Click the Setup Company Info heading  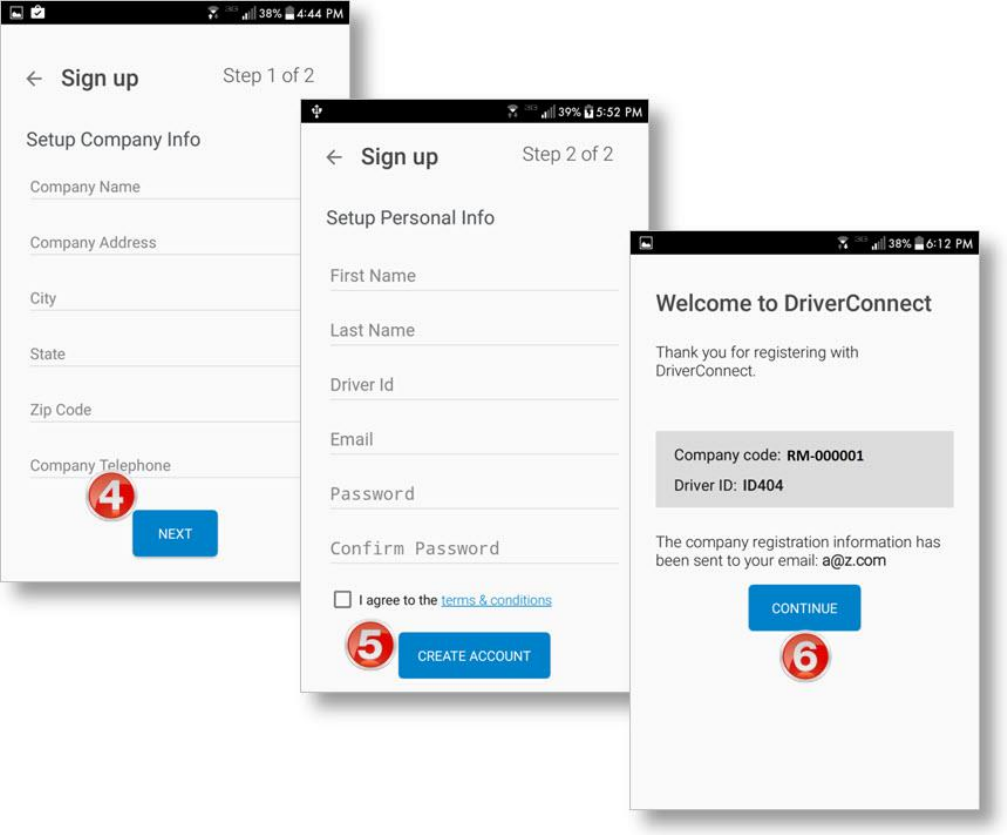[x=113, y=139]
